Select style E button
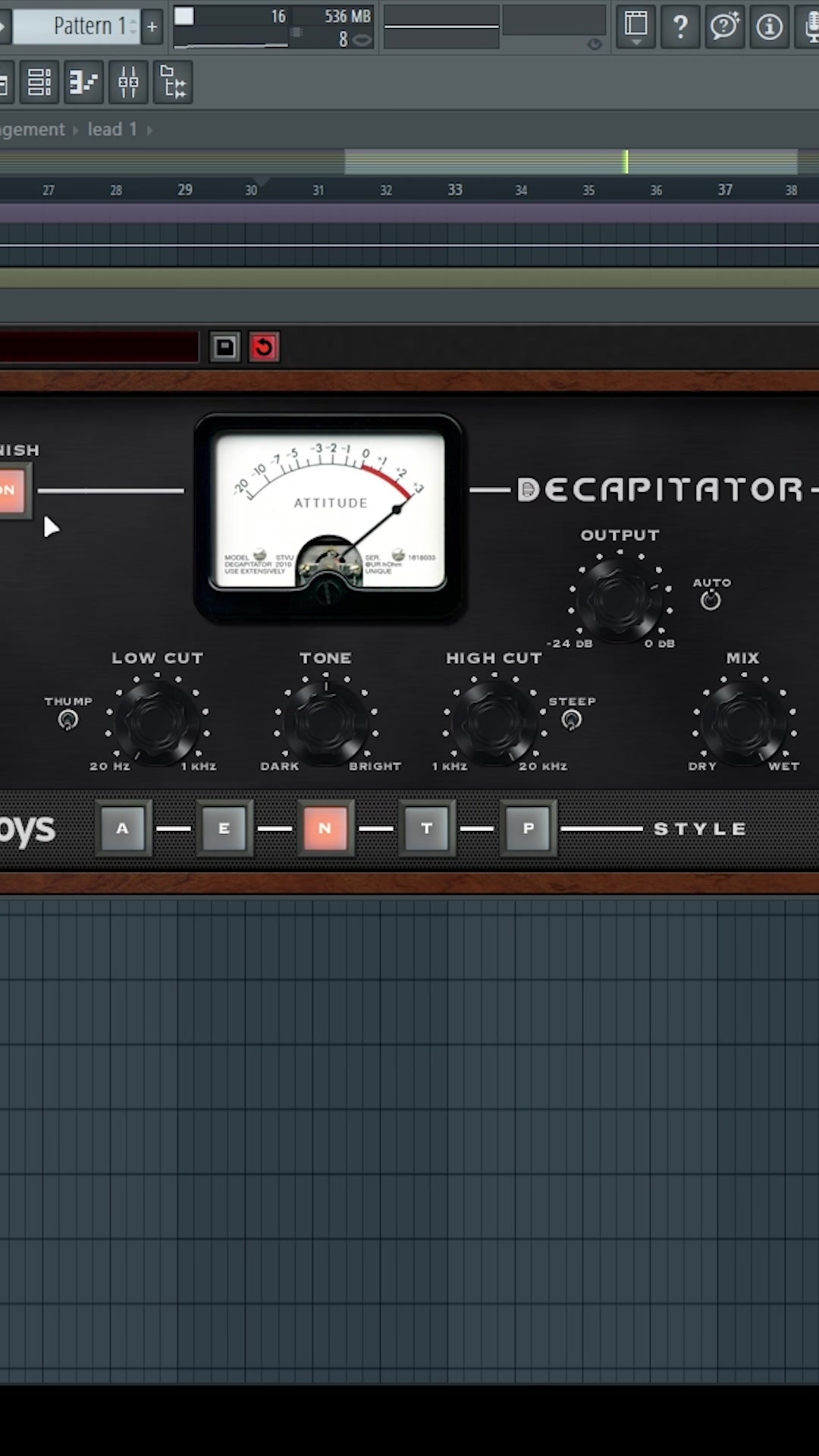Image resolution: width=819 pixels, height=1456 pixels. pyautogui.click(x=224, y=828)
